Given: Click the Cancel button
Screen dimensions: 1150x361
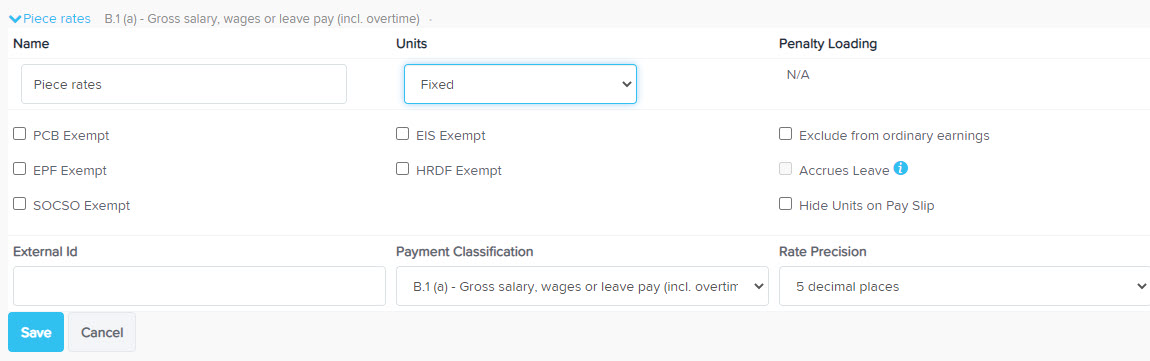Looking at the screenshot, I should 102,332.
